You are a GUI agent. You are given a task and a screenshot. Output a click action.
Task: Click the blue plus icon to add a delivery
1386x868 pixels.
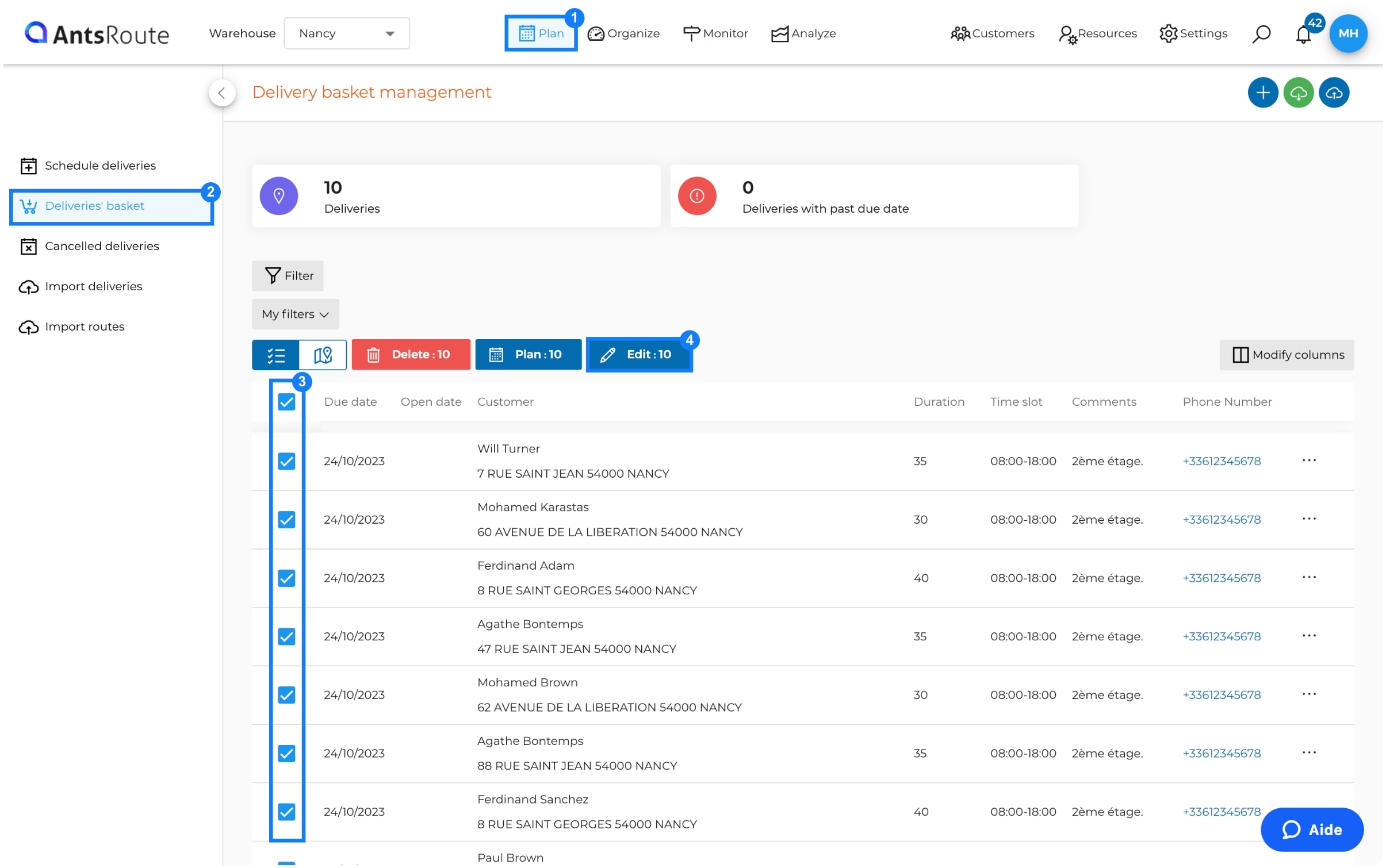coord(1263,93)
